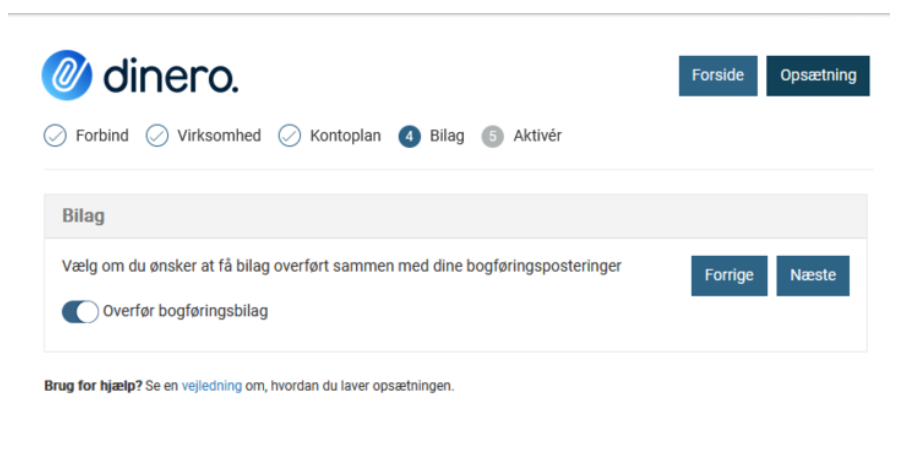Click the checkmark icon beside Forbind

[55, 136]
